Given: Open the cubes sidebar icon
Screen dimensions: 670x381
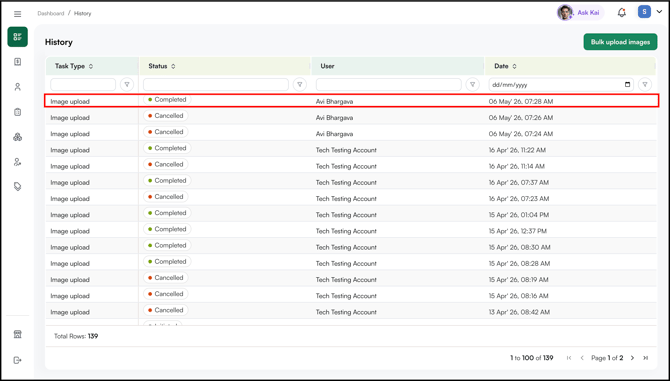Looking at the screenshot, I should (18, 137).
